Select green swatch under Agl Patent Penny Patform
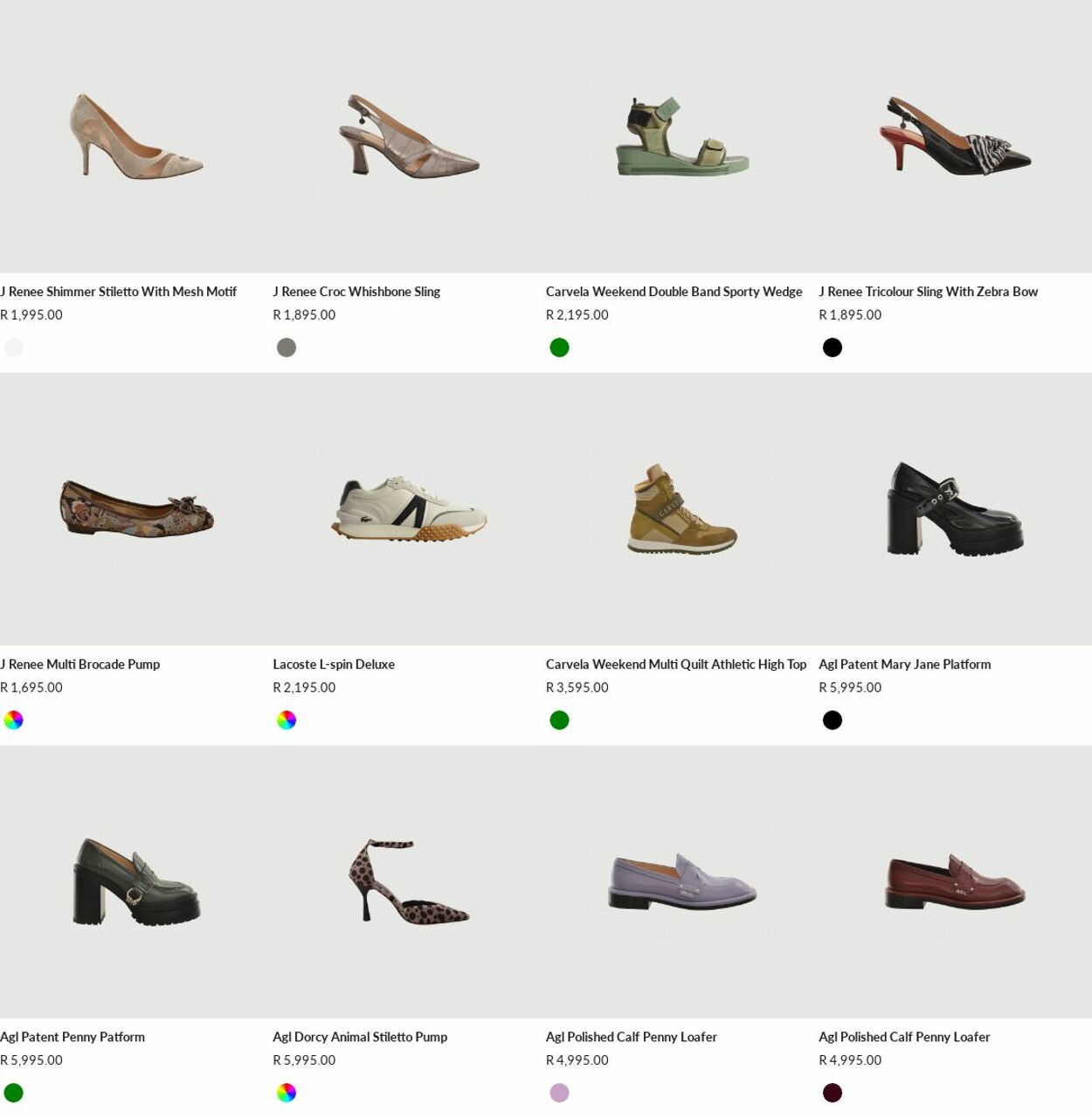 [13, 1093]
